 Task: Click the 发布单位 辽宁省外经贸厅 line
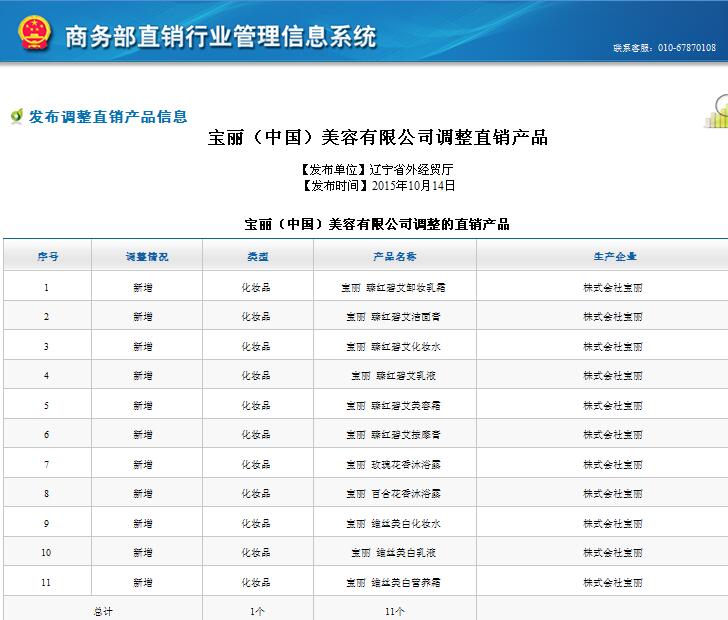tap(377, 170)
